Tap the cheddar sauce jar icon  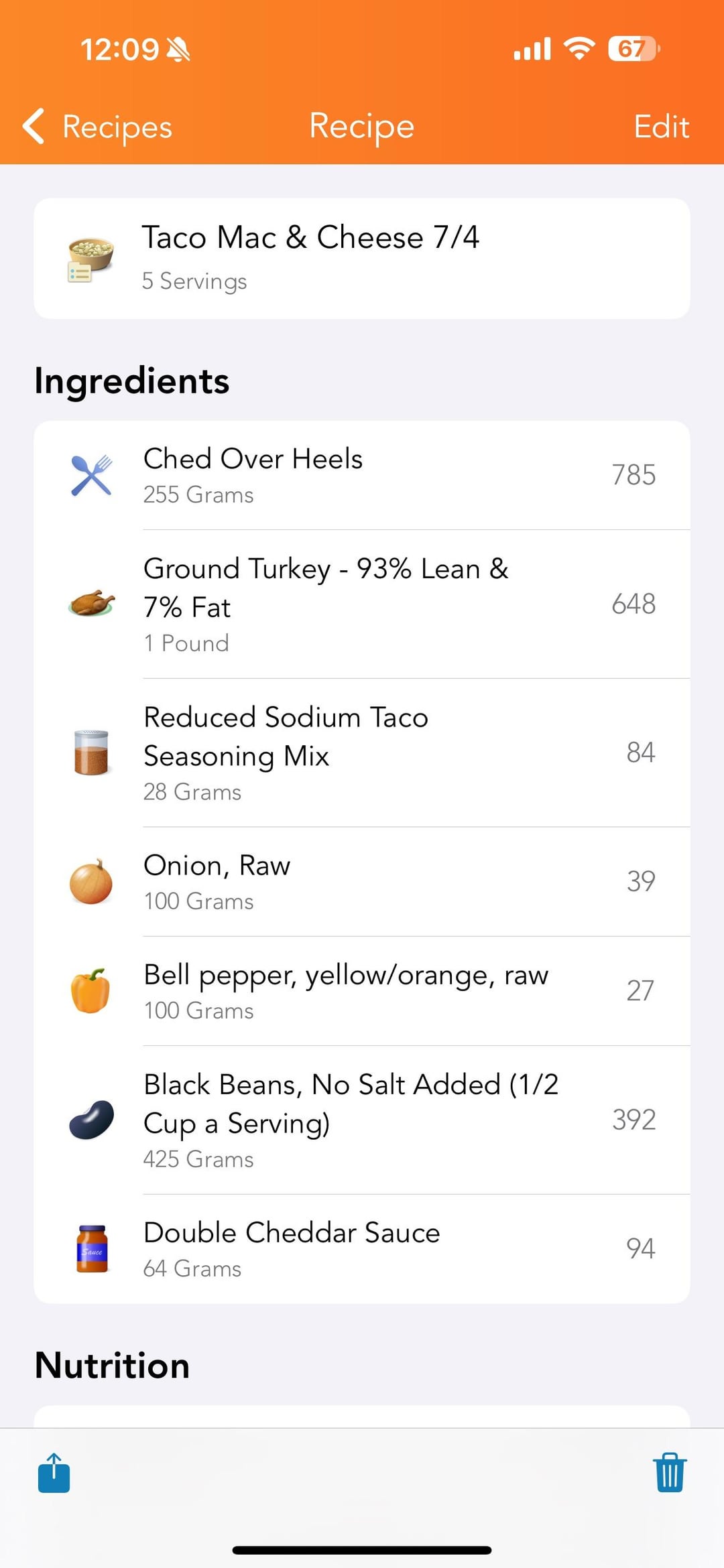pos(92,1248)
